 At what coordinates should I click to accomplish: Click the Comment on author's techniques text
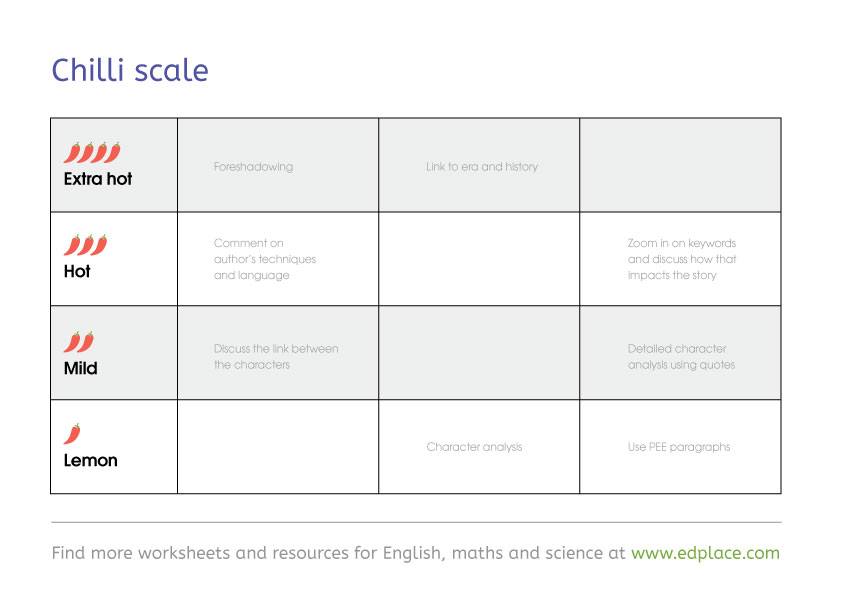click(265, 259)
